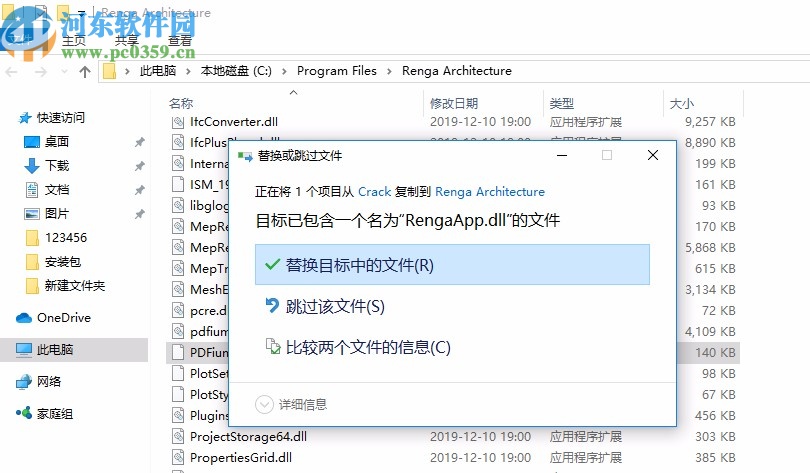Click Renga Architecture breadcrumb segment
The width and height of the screenshot is (810, 473).
(457, 71)
